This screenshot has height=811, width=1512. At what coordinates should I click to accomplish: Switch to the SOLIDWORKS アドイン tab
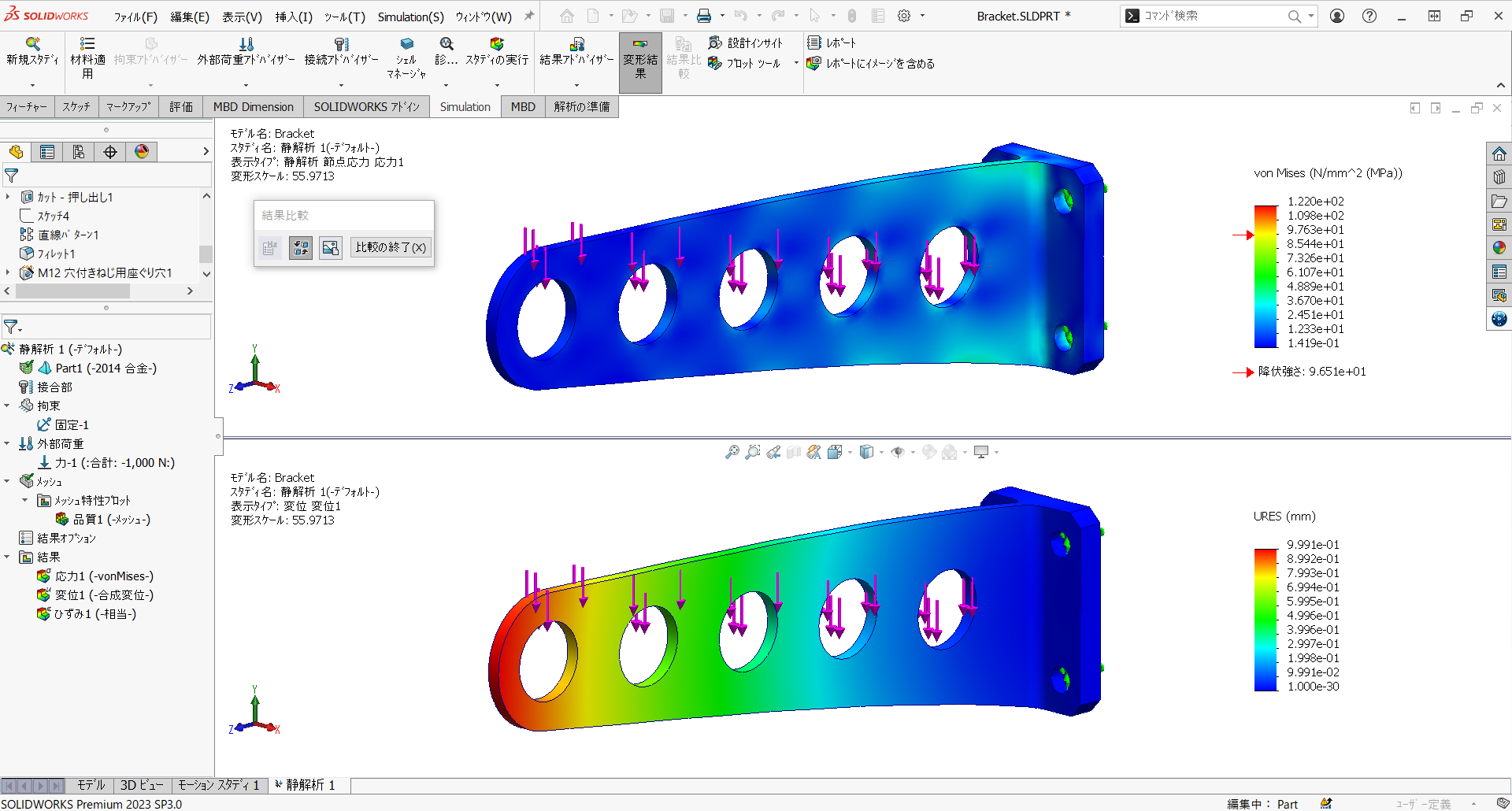click(366, 106)
